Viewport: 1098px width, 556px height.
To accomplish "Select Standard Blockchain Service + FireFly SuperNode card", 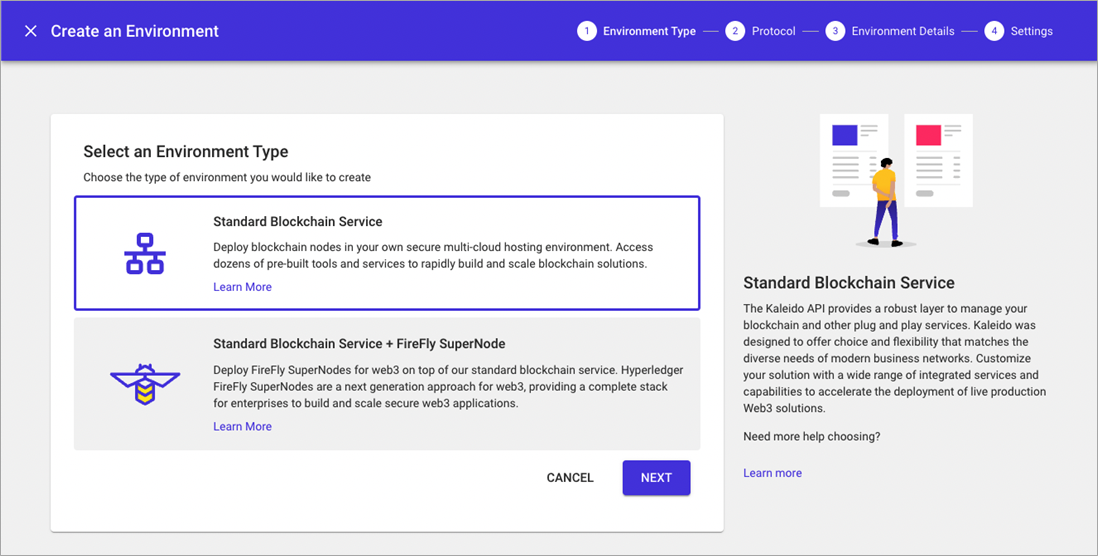I will pyautogui.click(x=387, y=384).
